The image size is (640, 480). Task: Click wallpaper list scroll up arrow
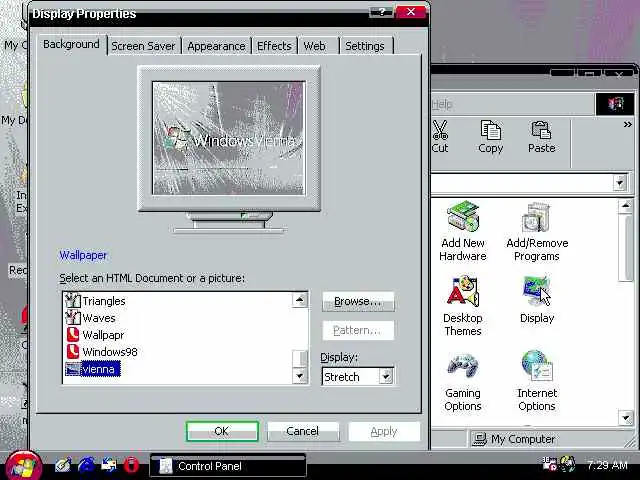[x=300, y=300]
